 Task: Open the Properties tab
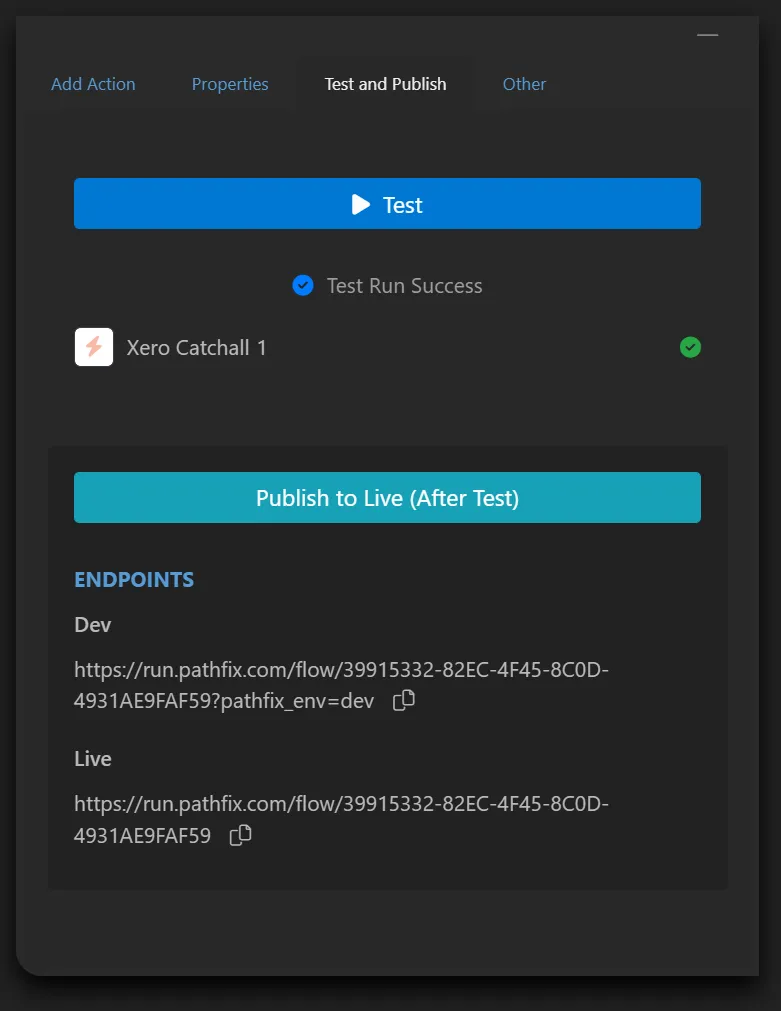230,84
